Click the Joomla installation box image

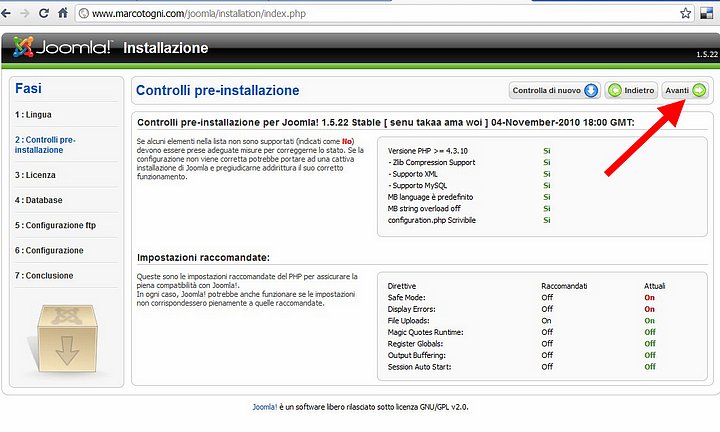tap(67, 338)
